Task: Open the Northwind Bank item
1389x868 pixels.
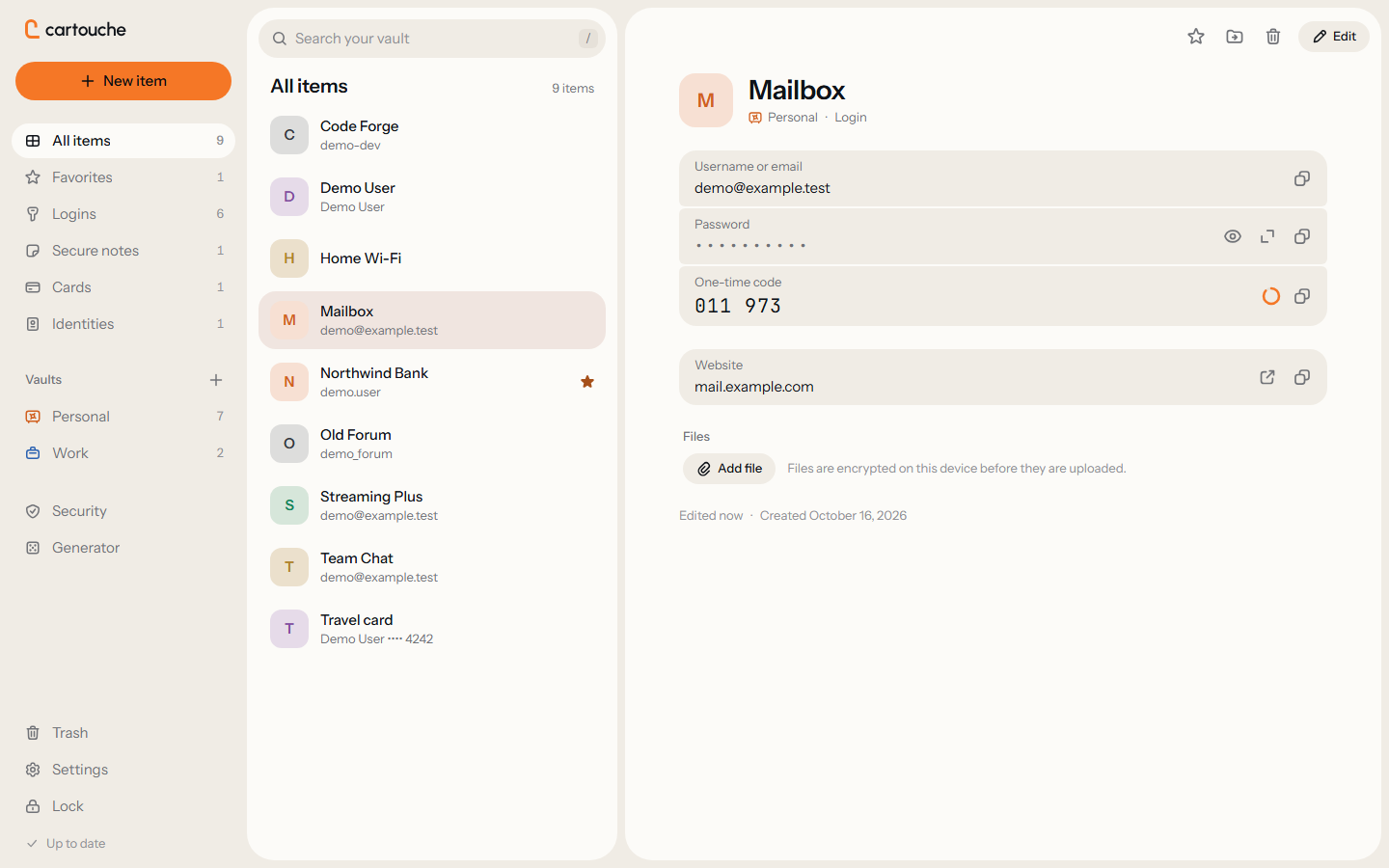Action: point(432,382)
